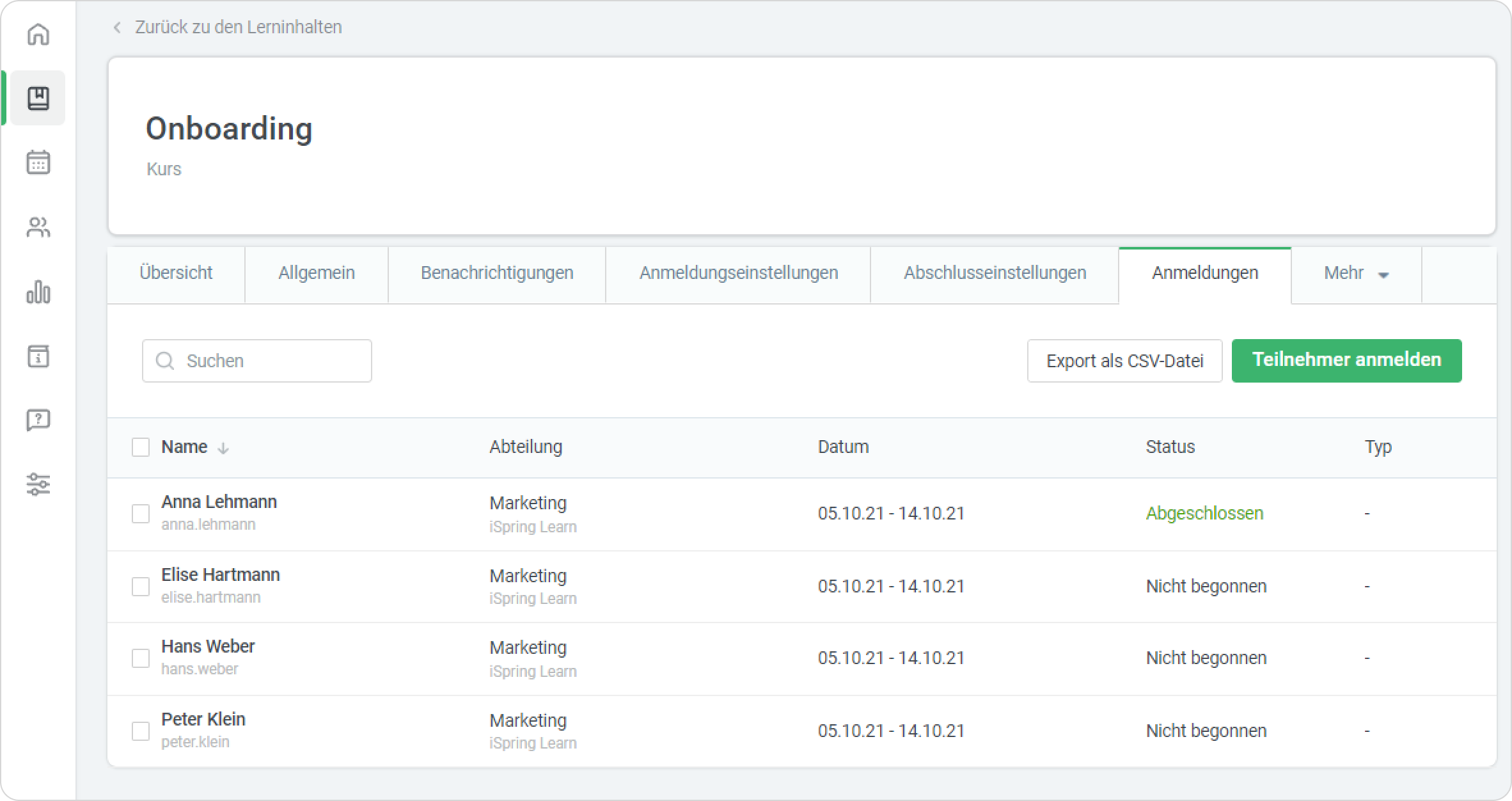Check the Anna Lehmann row checkbox
The width and height of the screenshot is (1512, 801).
click(141, 514)
